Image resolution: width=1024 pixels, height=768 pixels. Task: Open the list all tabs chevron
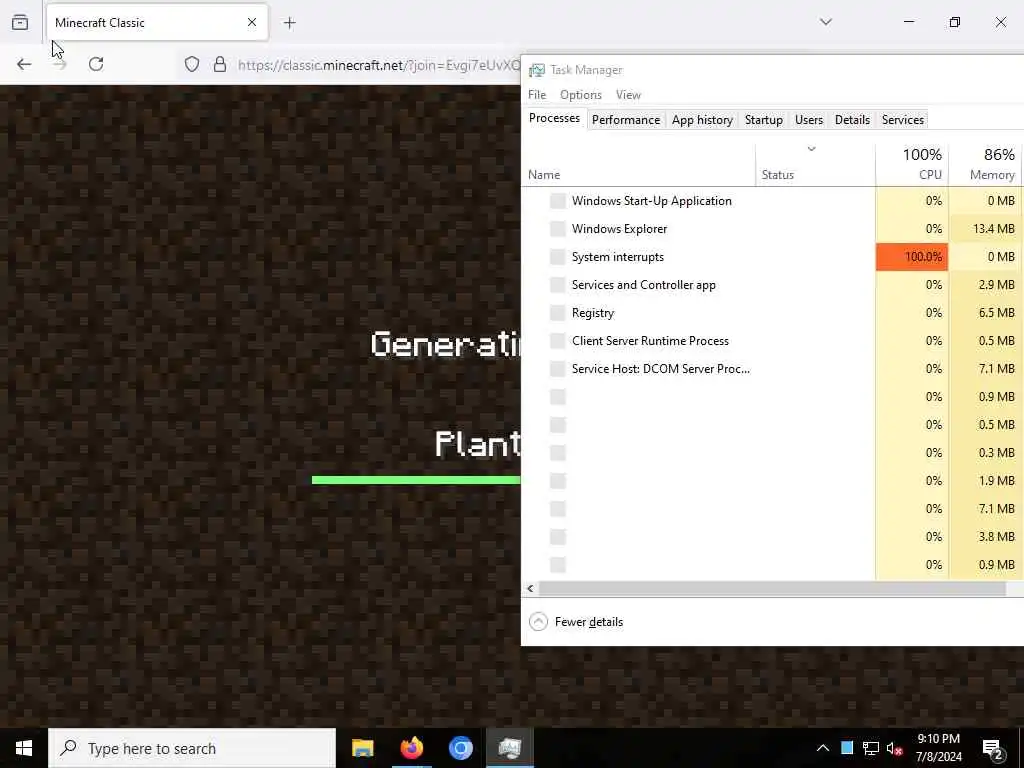[825, 22]
